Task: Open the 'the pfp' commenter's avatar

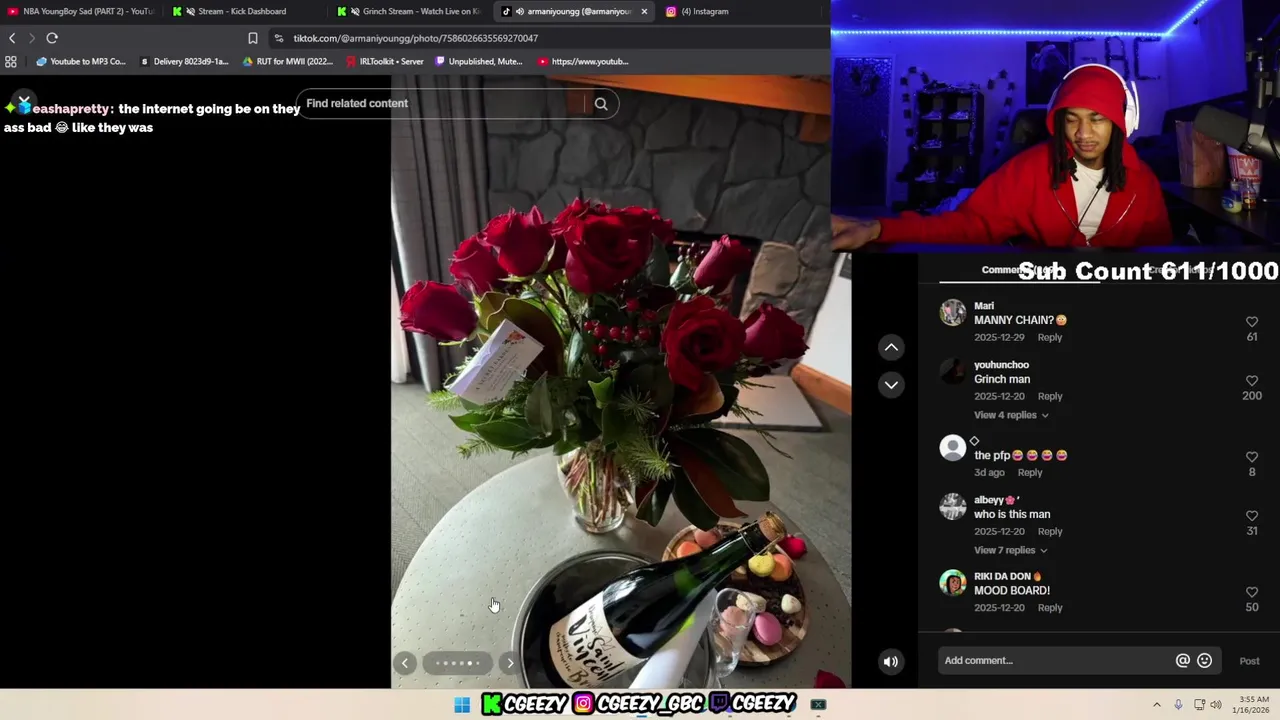Action: (x=953, y=448)
